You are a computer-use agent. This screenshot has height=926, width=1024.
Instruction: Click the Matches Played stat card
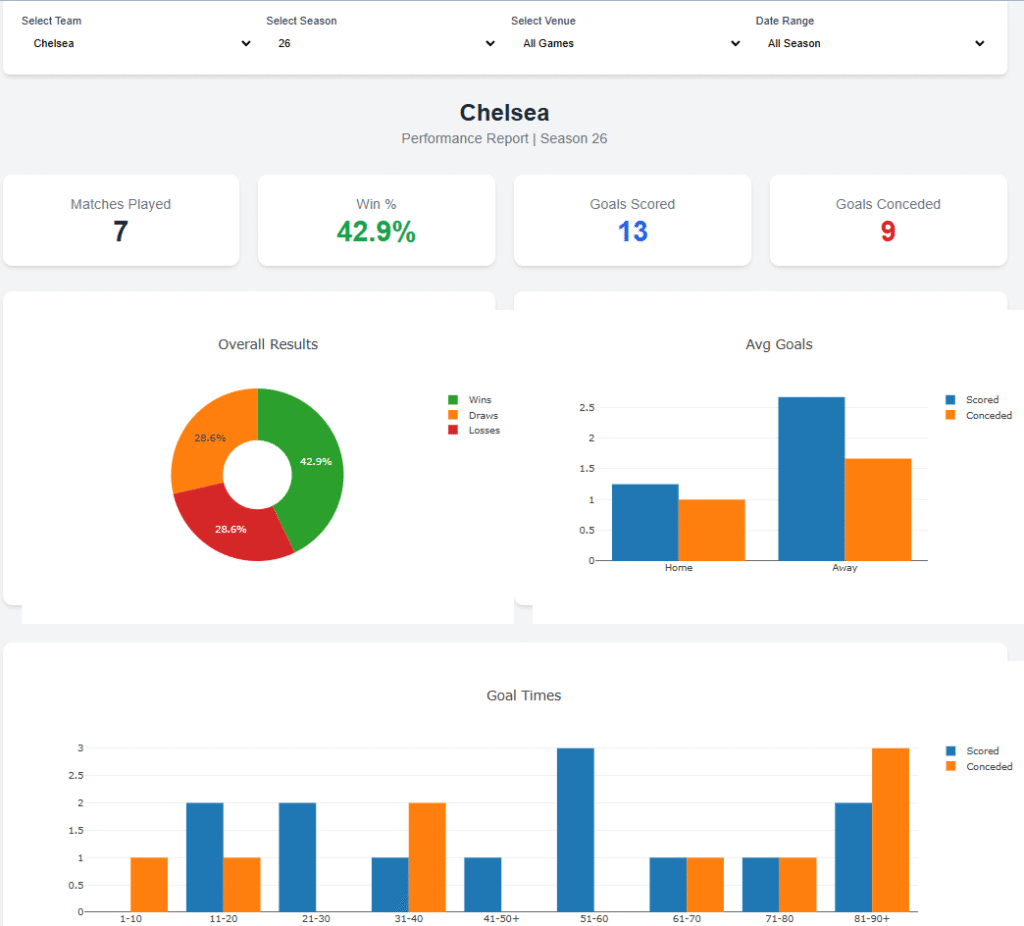(121, 220)
